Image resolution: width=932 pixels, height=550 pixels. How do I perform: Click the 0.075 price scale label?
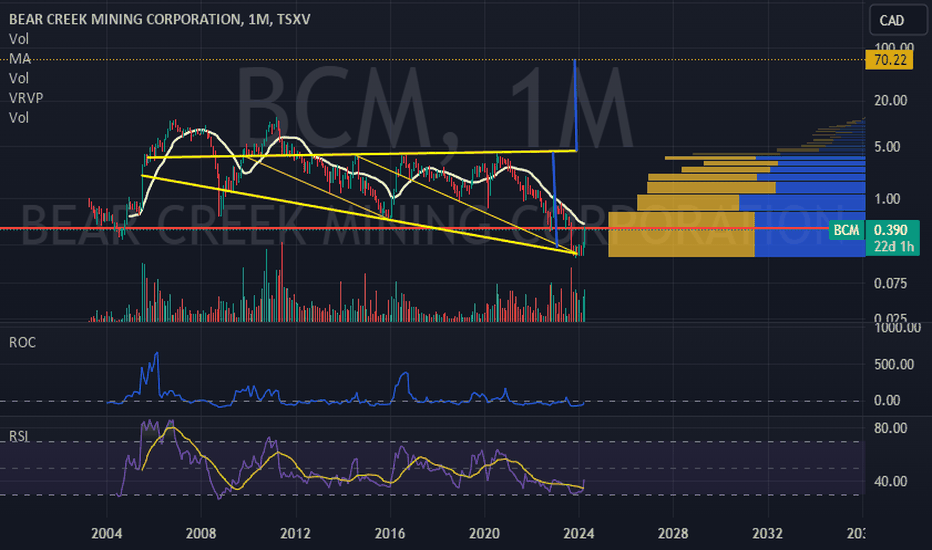(890, 283)
